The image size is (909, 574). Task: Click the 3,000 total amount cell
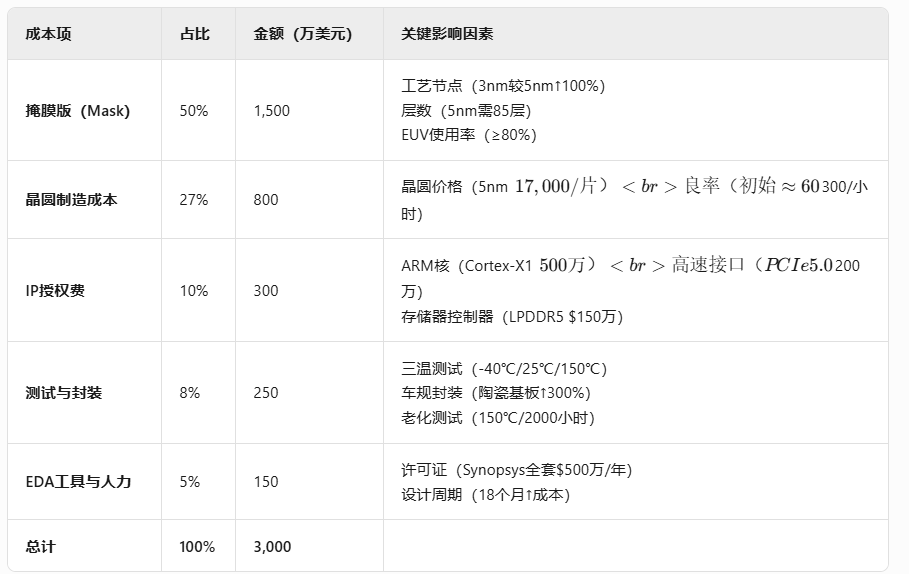click(x=272, y=547)
